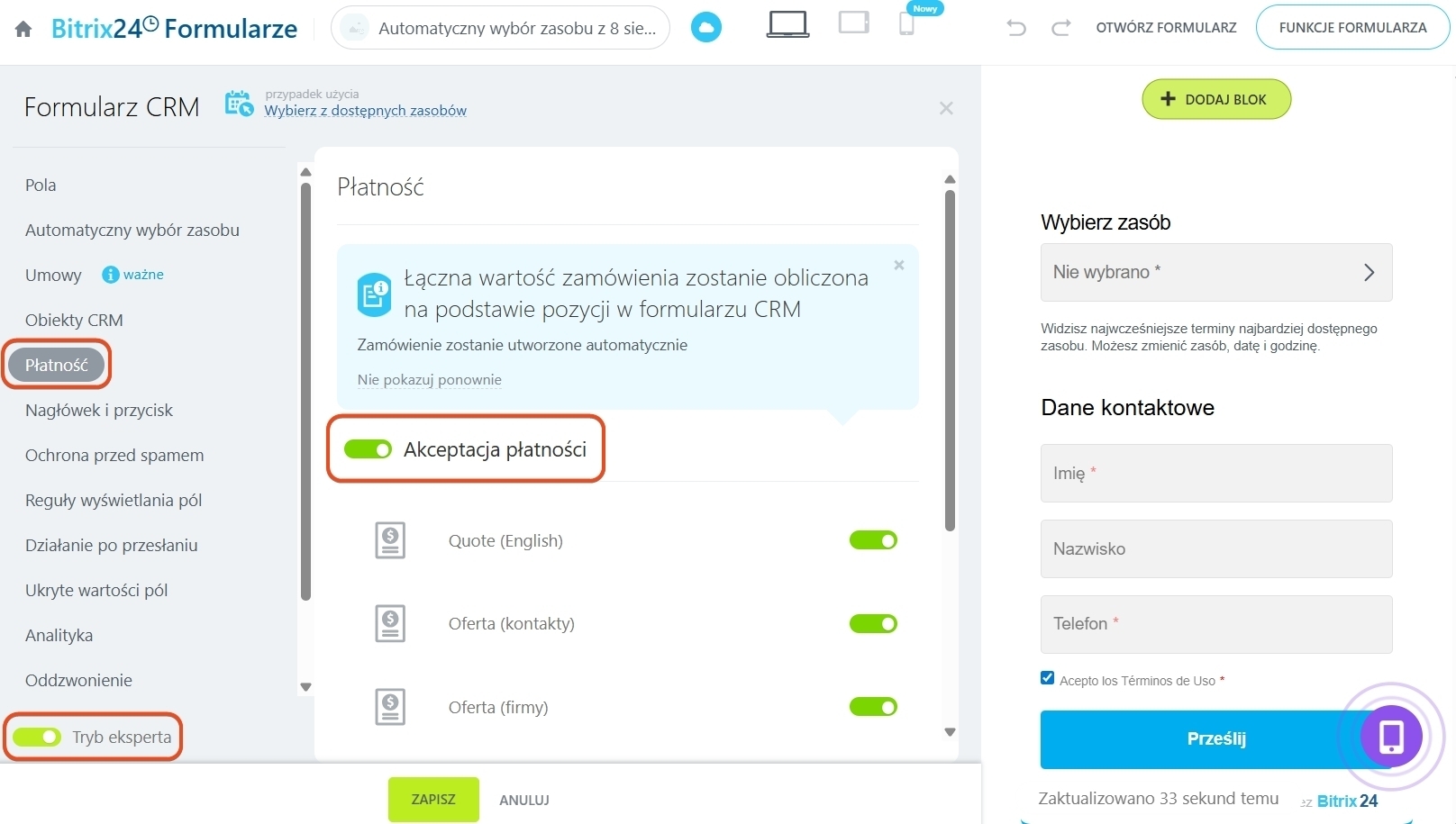
Task: Go to the home icon
Action: 23,30
